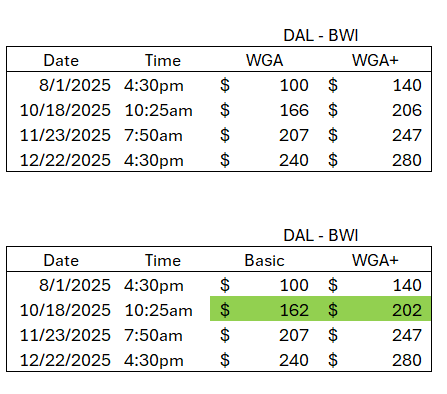Viewport: 447px width, 394px height.
Task: Click the Basic column header
Action: [264, 260]
